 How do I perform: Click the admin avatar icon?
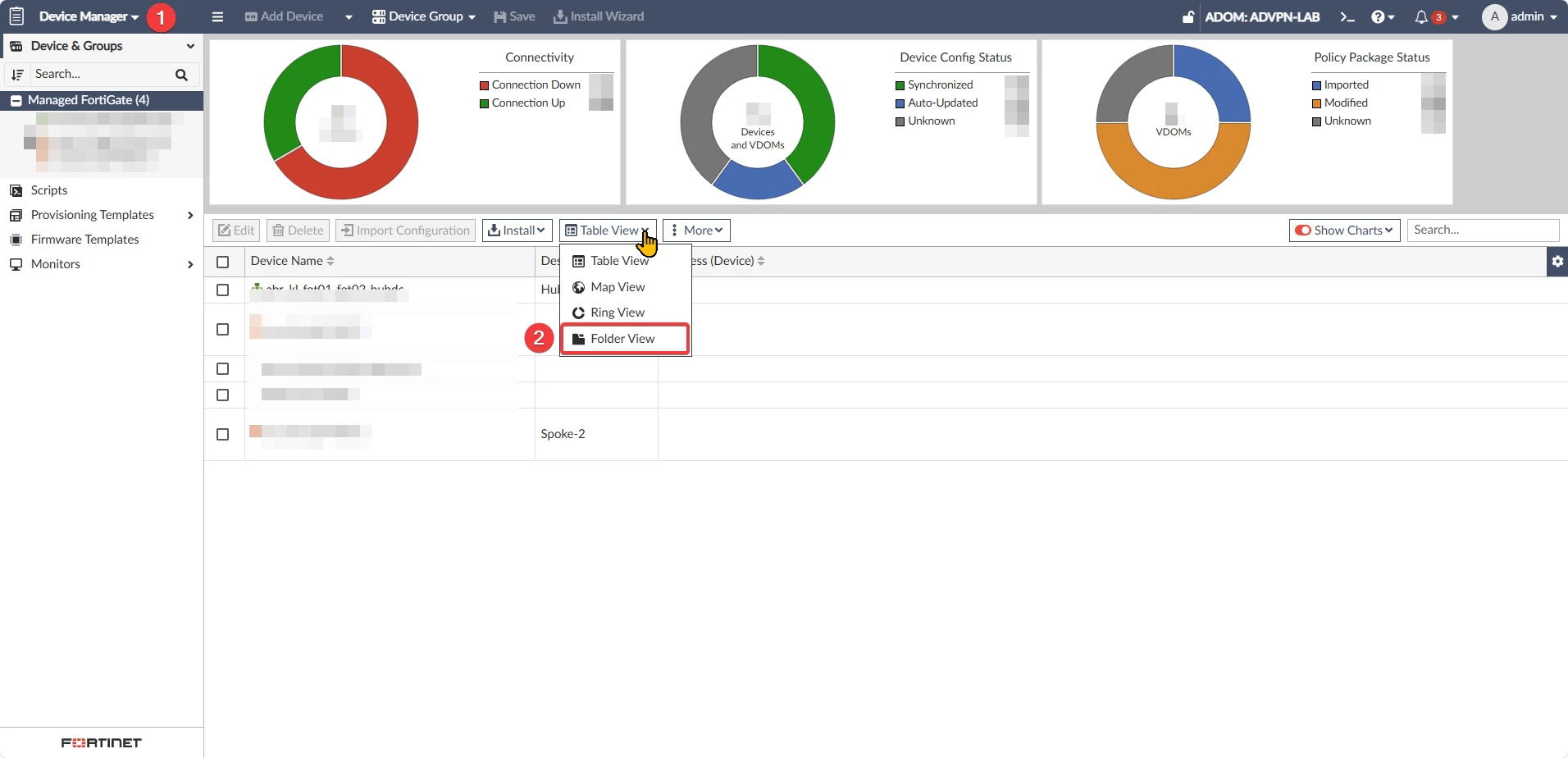[1494, 16]
